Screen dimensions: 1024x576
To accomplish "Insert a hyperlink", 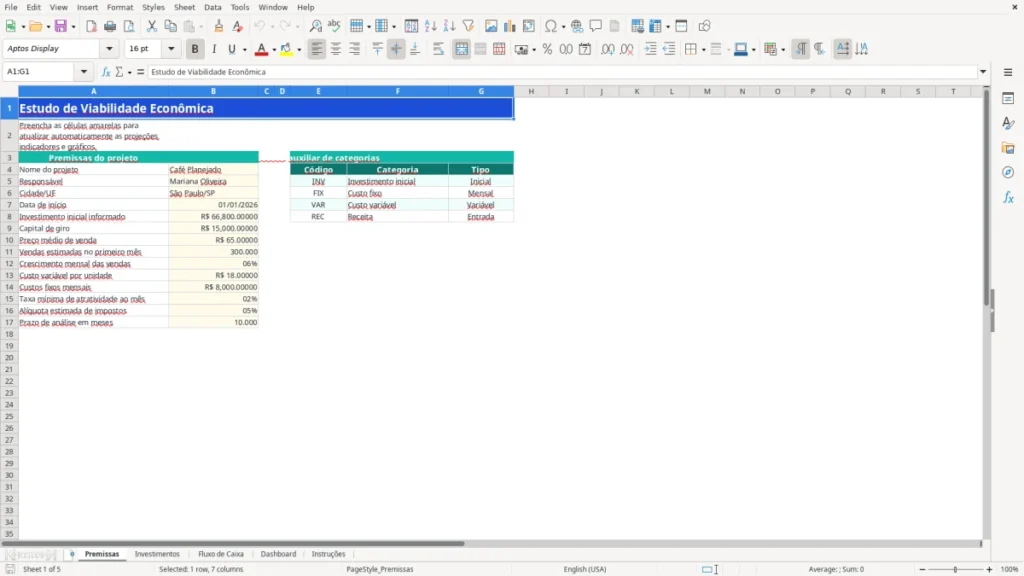I will [577, 26].
